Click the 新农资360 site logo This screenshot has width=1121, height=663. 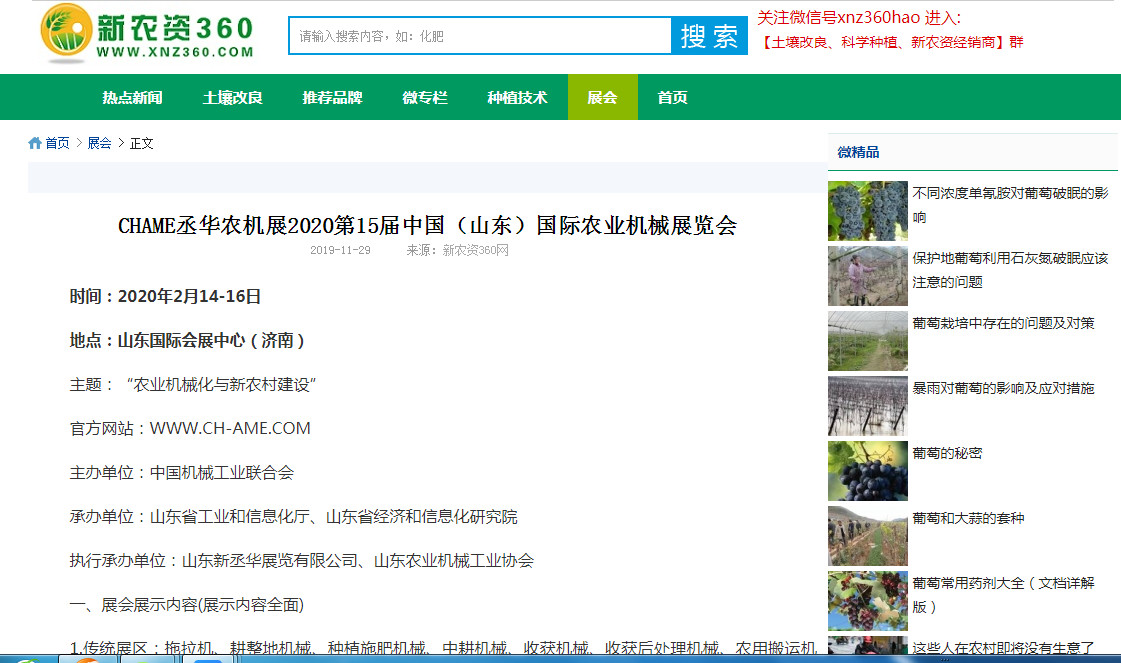(147, 32)
